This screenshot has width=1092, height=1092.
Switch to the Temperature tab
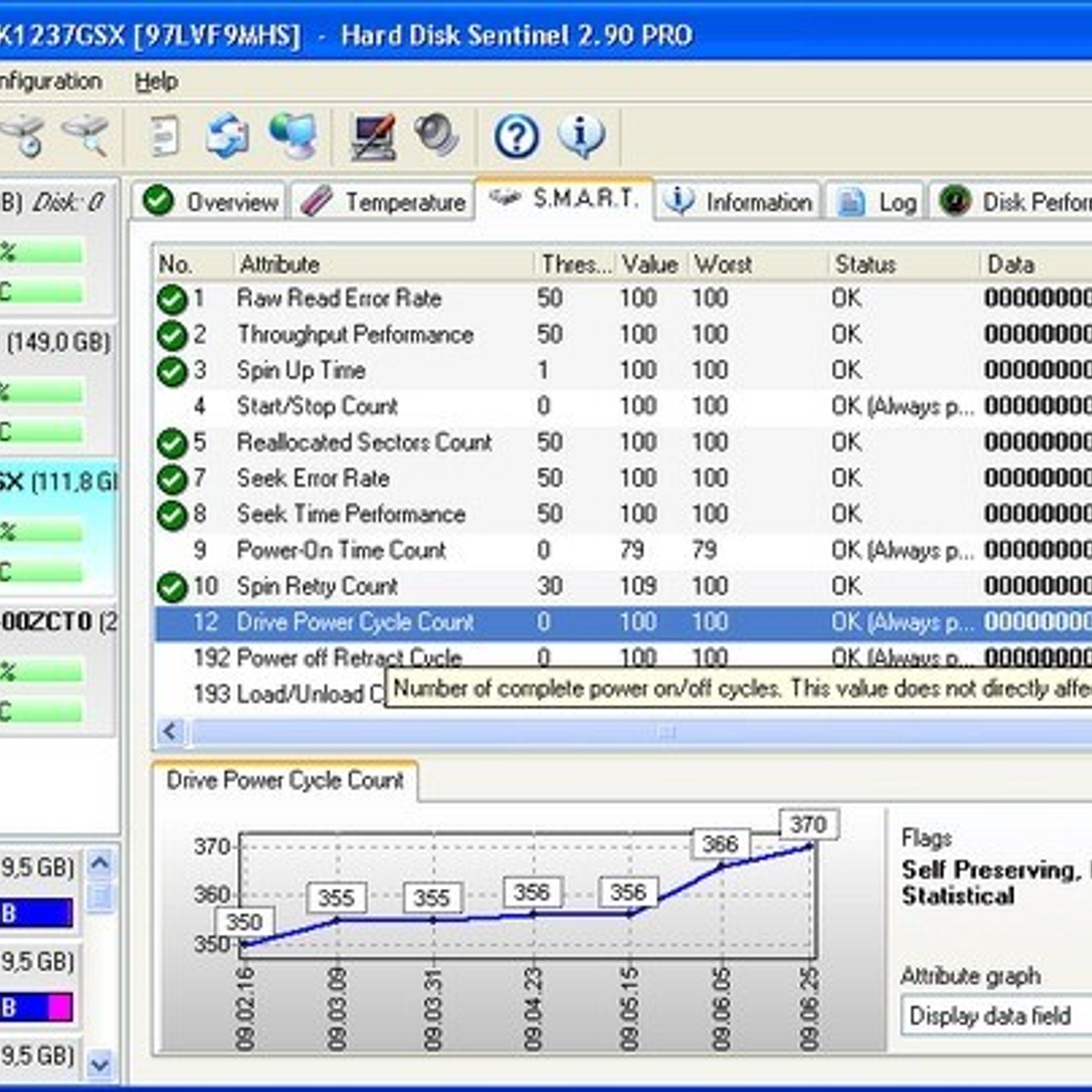click(x=383, y=201)
